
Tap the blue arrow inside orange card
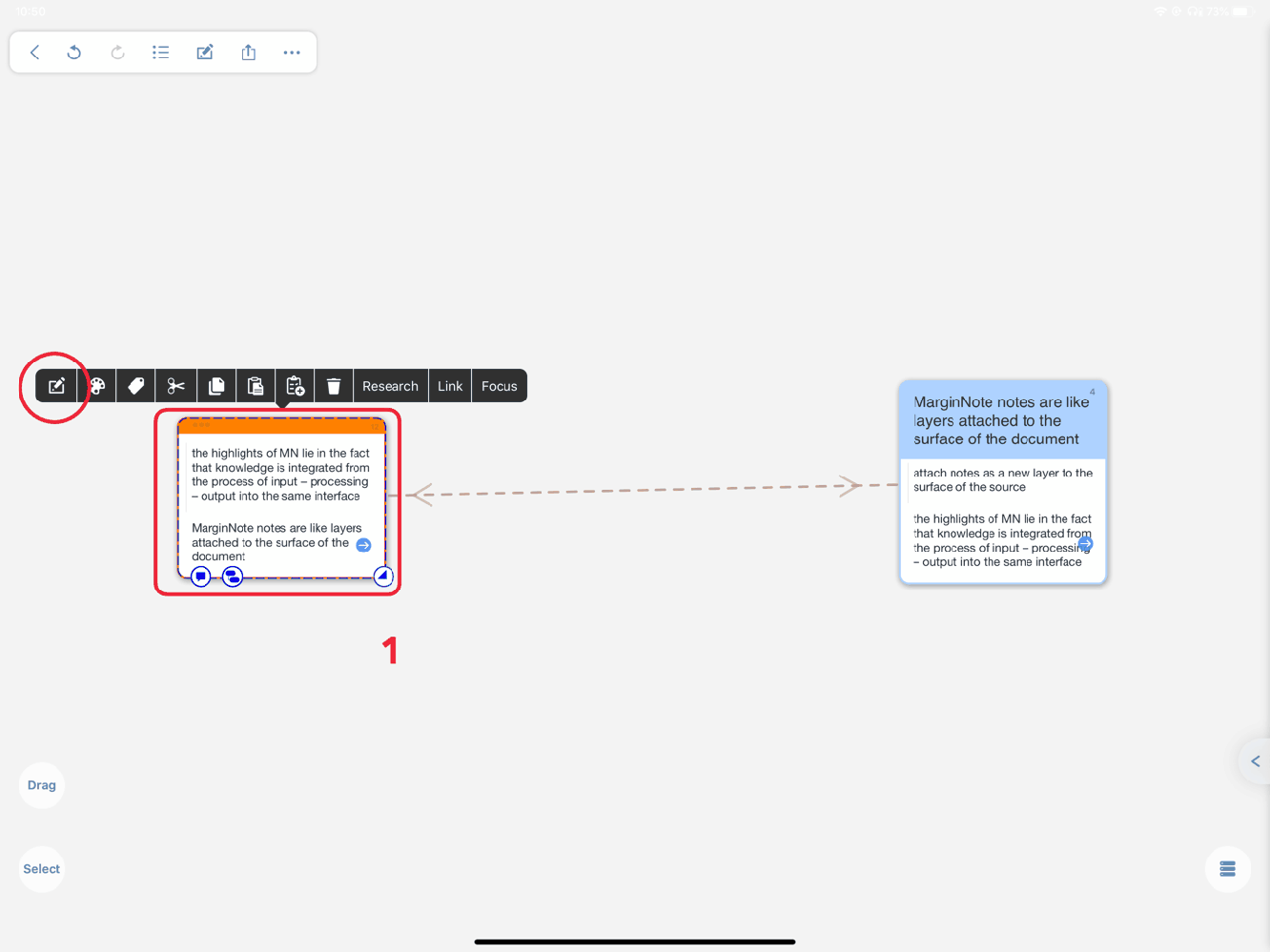363,545
